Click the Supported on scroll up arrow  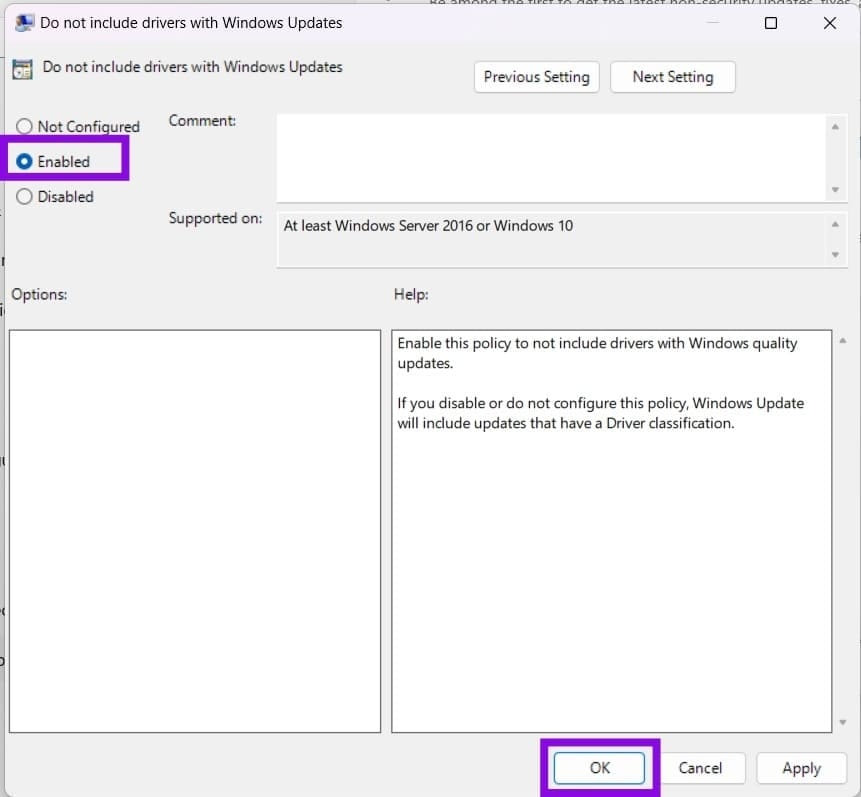coord(835,224)
